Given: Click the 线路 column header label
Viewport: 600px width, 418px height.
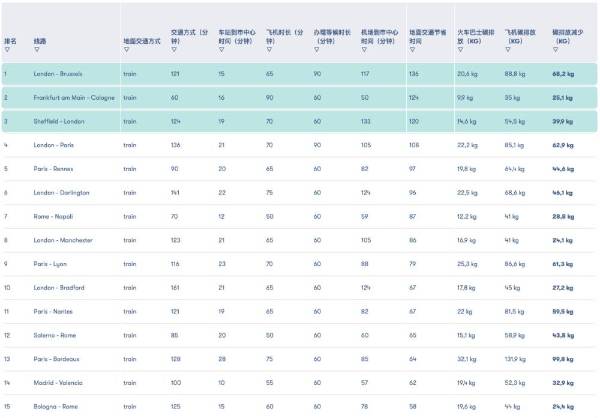Looking at the screenshot, I should [40, 41].
